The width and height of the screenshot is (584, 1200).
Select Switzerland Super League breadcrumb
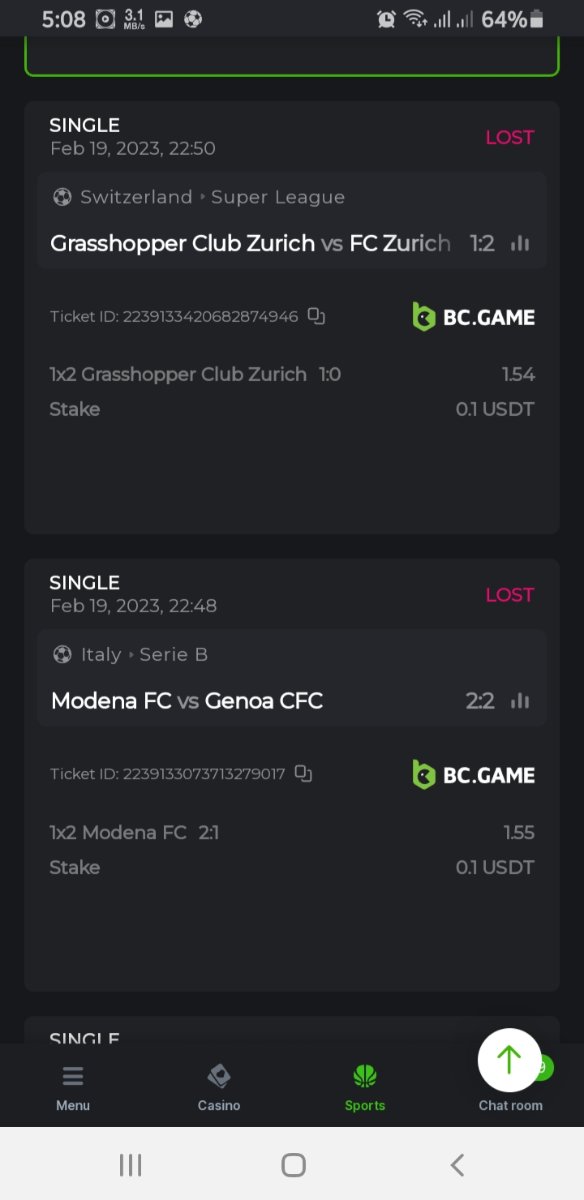click(199, 197)
